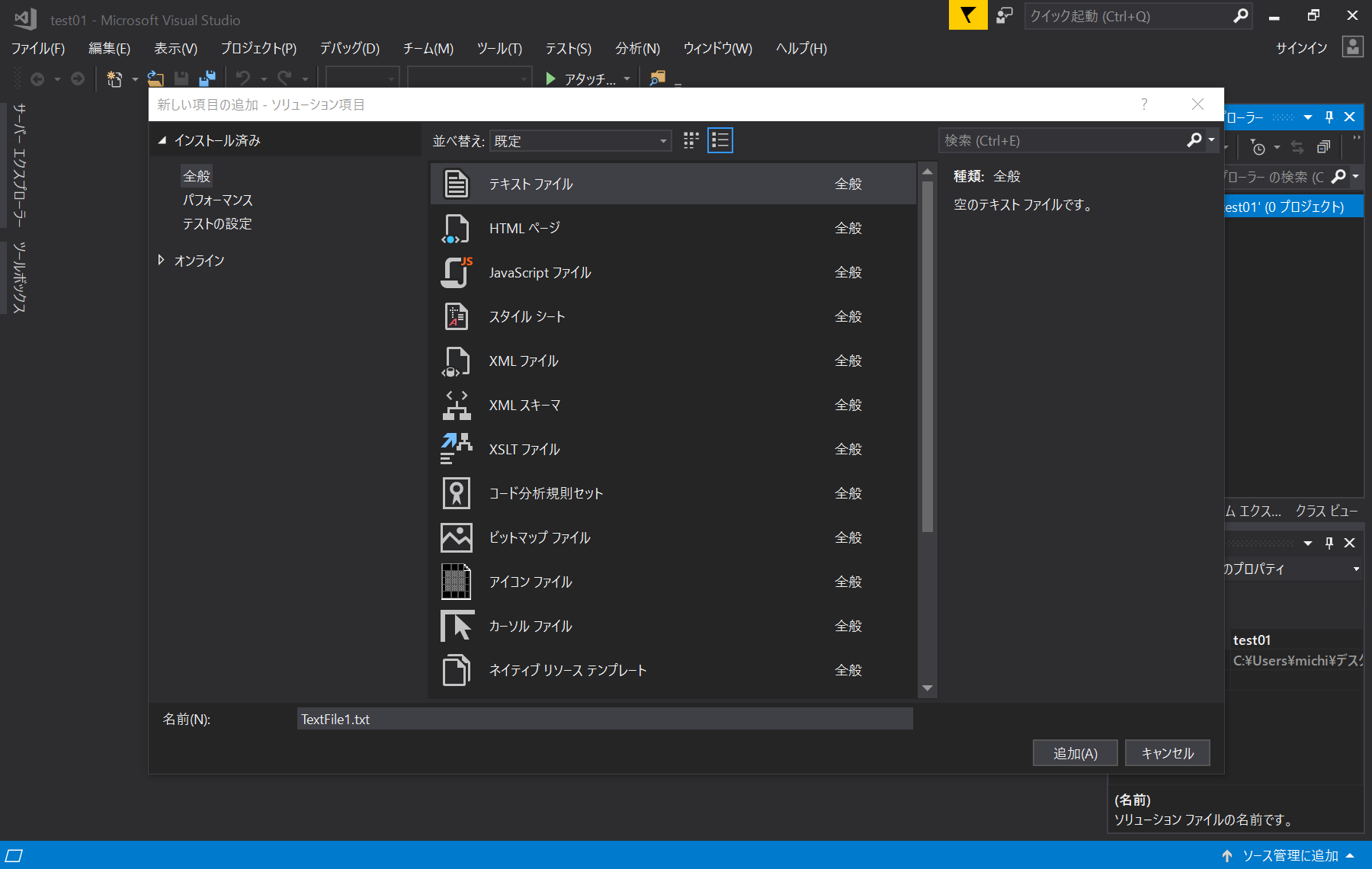Switch to small icons list view
1372x869 pixels.
[720, 140]
